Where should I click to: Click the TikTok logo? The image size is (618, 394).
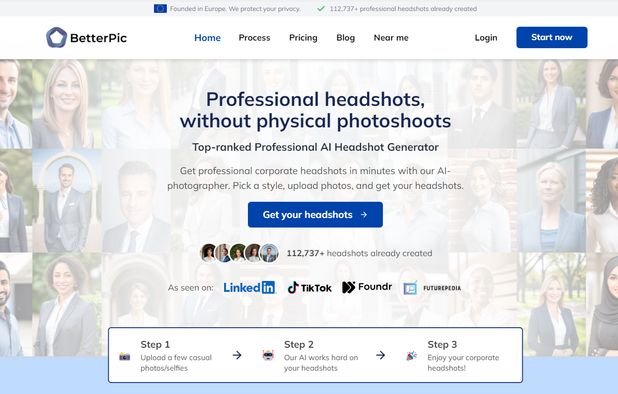[309, 288]
